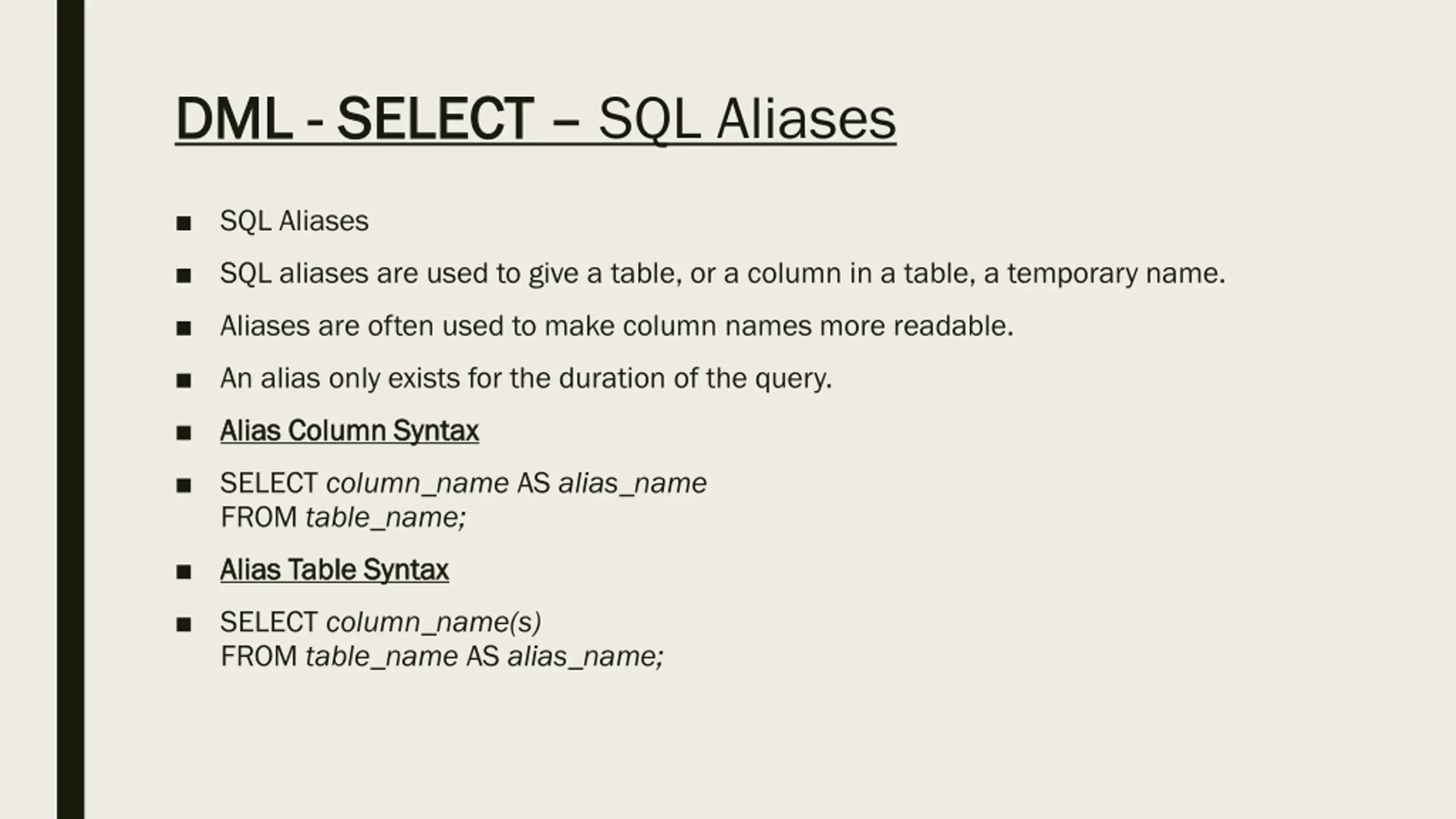This screenshot has height=819, width=1456.
Task: Click the italic column_name(s) text
Action: (x=433, y=622)
